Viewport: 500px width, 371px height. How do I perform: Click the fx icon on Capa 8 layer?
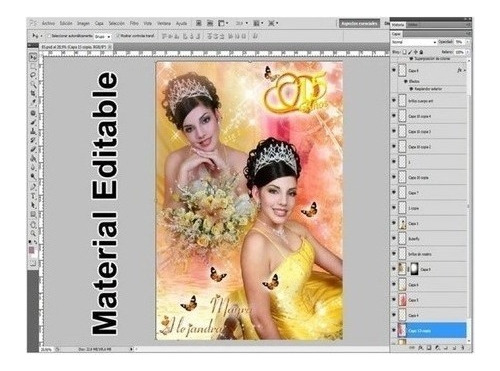[460, 70]
